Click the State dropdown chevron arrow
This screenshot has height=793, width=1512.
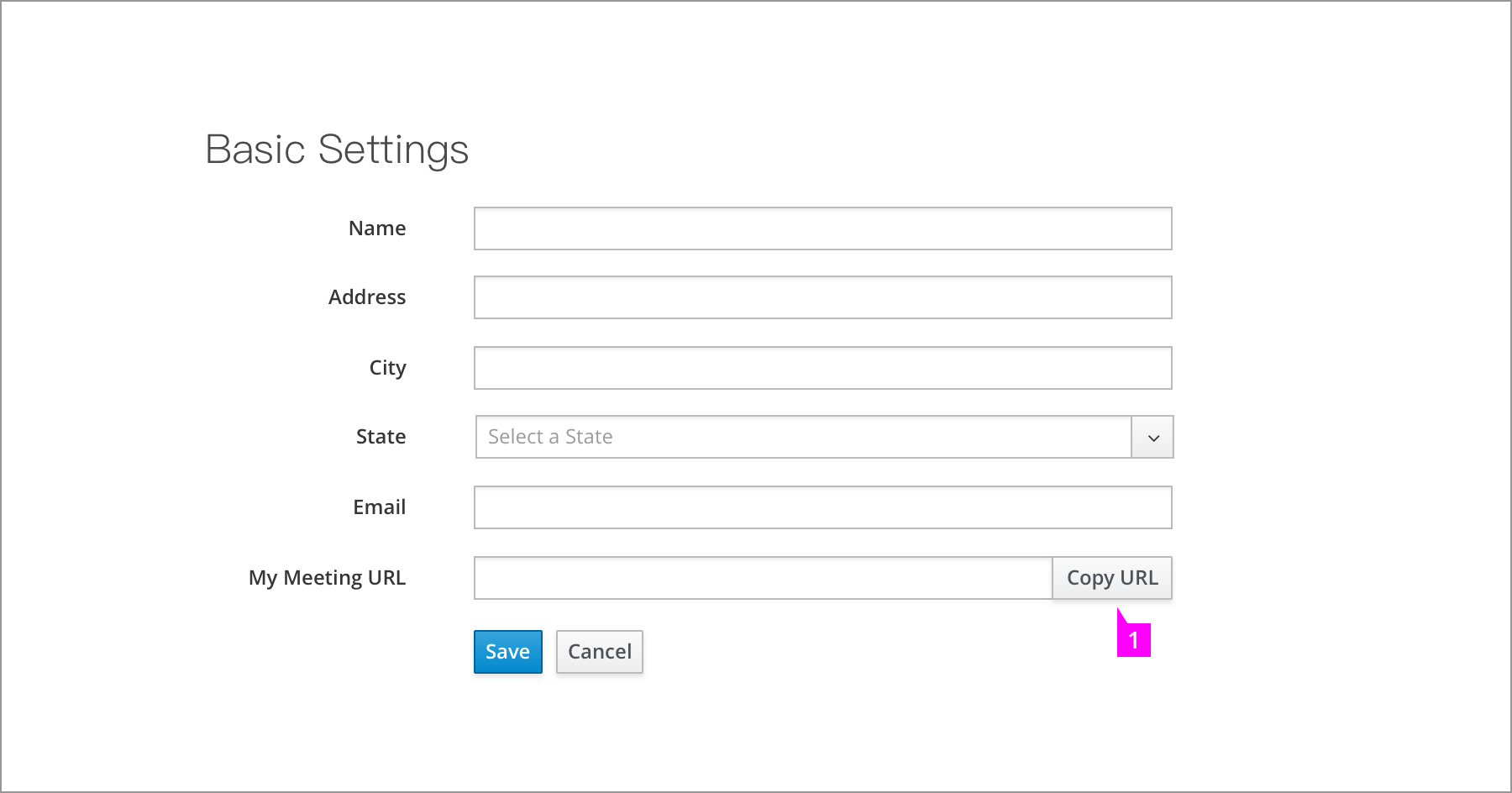[x=1153, y=438]
